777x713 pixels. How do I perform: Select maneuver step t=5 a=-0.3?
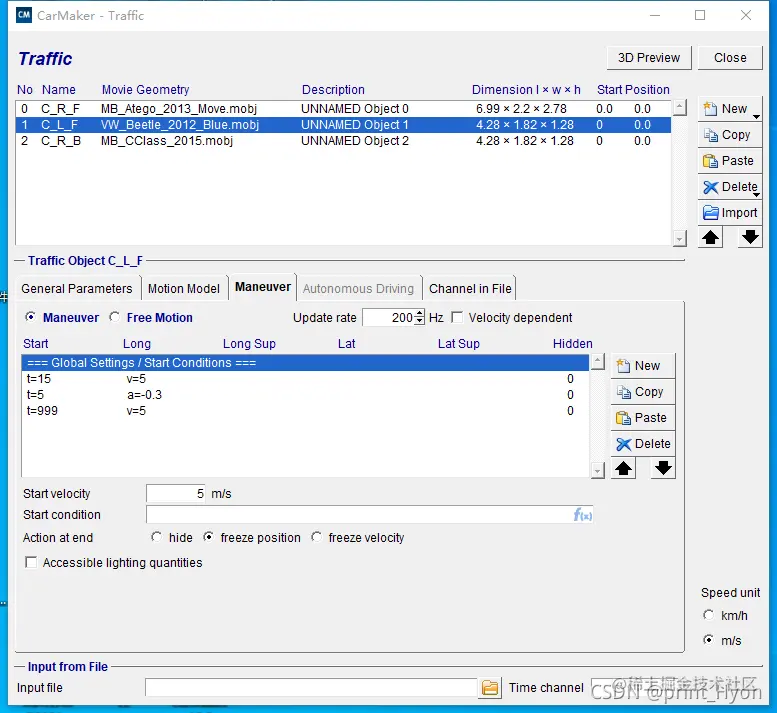tap(305, 394)
